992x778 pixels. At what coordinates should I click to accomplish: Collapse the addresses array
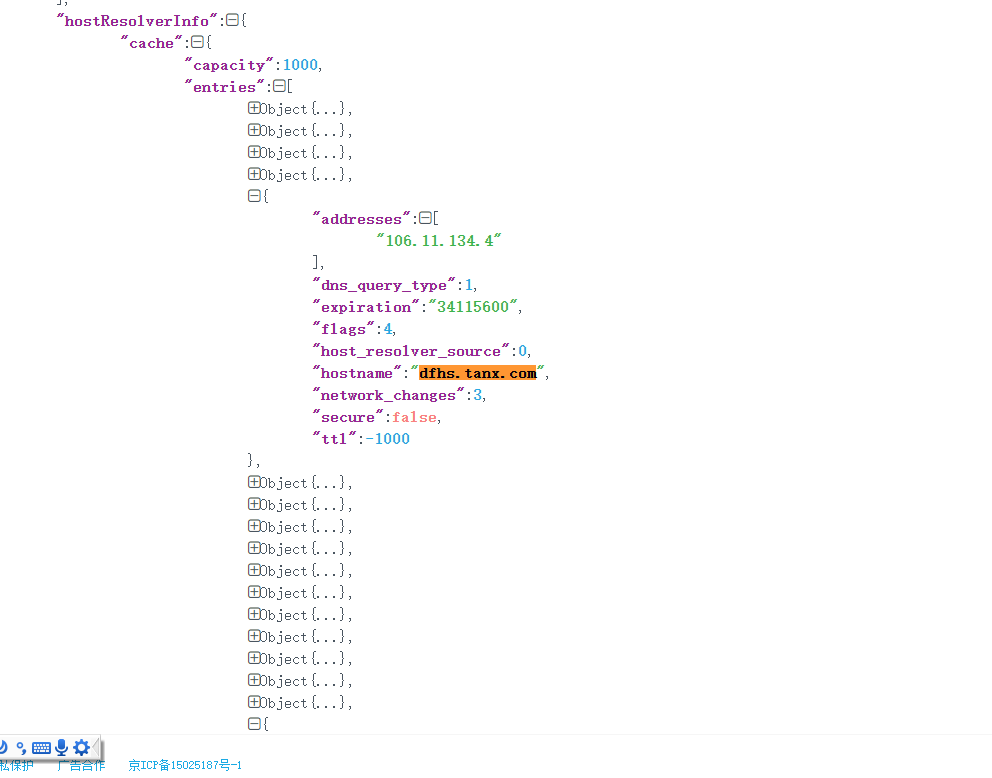(x=425, y=218)
